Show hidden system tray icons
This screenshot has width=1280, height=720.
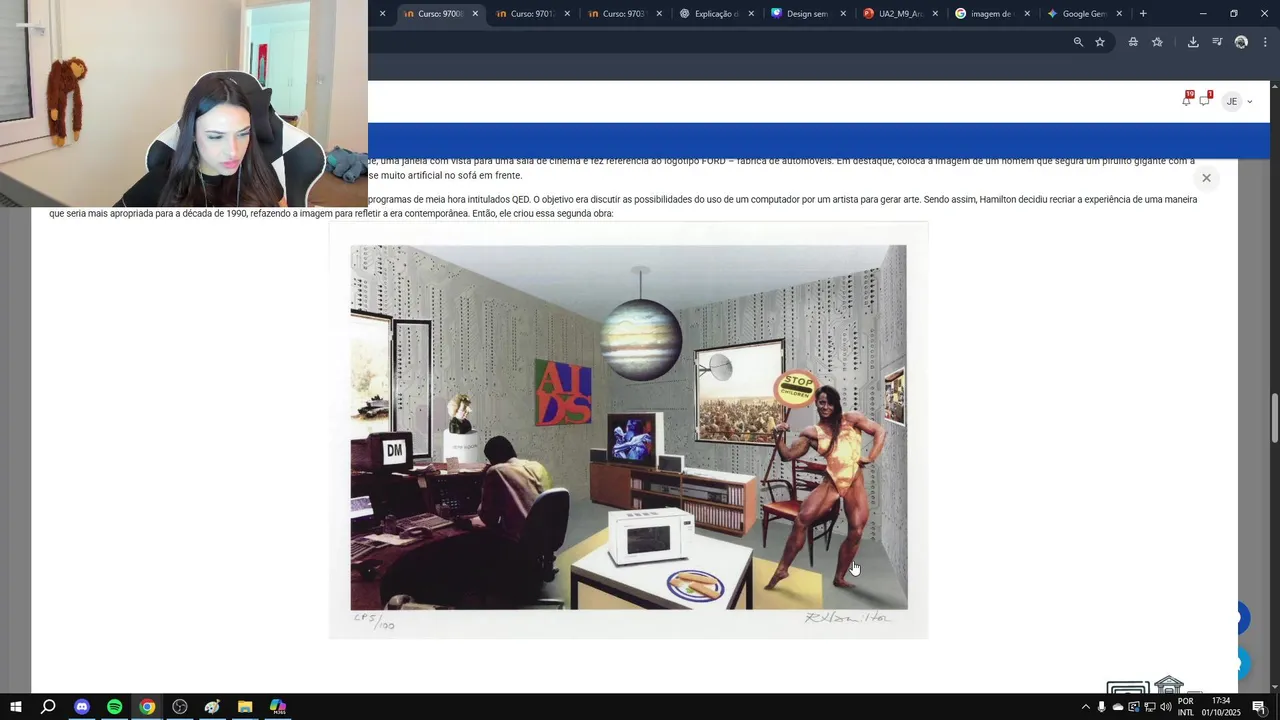pos(1085,707)
